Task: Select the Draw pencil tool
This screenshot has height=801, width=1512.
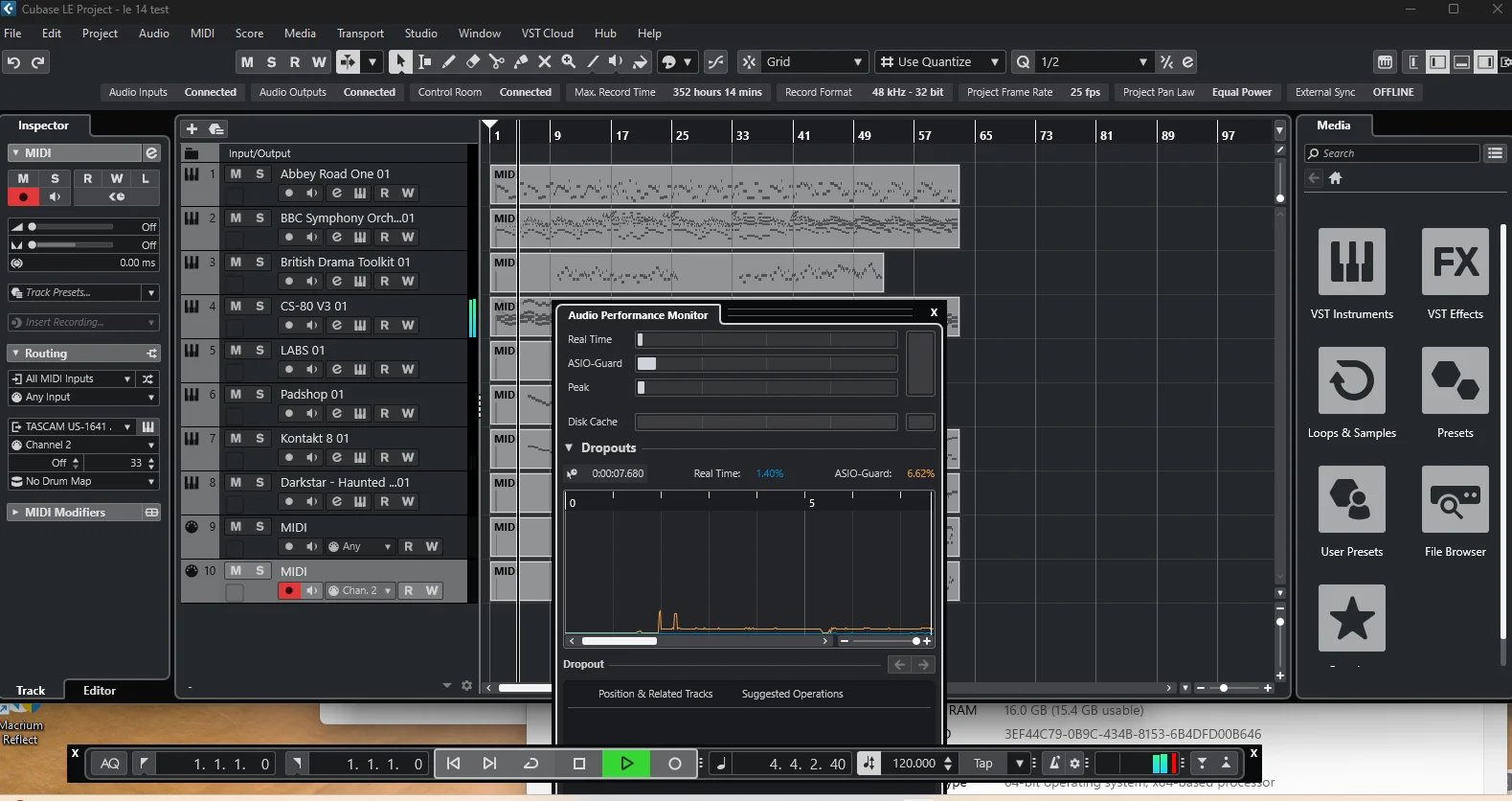Action: [x=449, y=62]
